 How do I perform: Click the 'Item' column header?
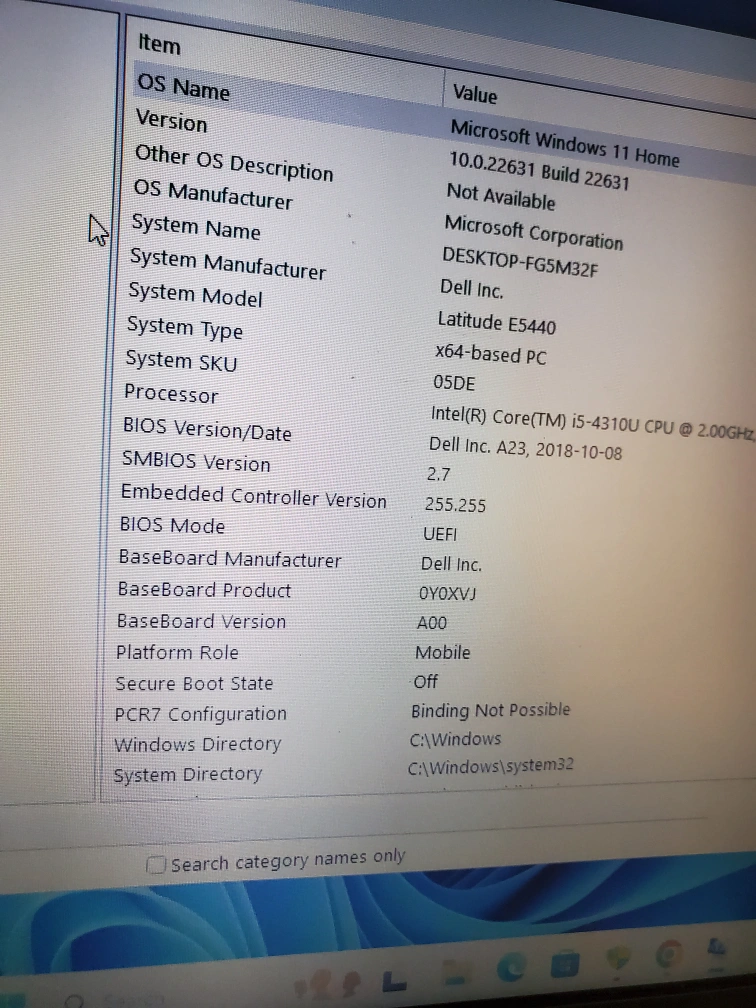click(x=159, y=44)
